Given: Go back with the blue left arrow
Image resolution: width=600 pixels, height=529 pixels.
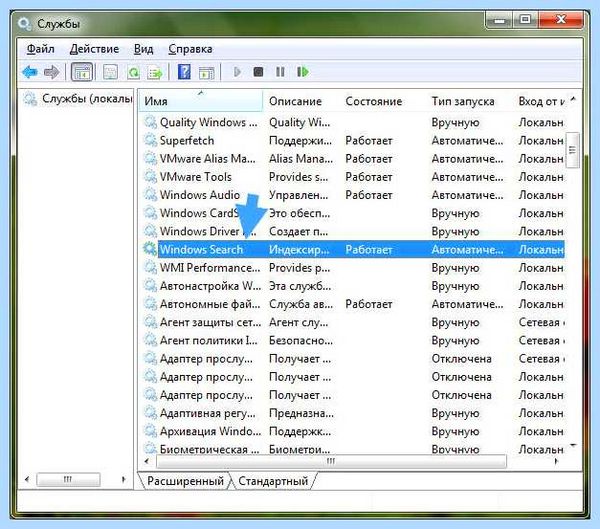Looking at the screenshot, I should [x=30, y=72].
